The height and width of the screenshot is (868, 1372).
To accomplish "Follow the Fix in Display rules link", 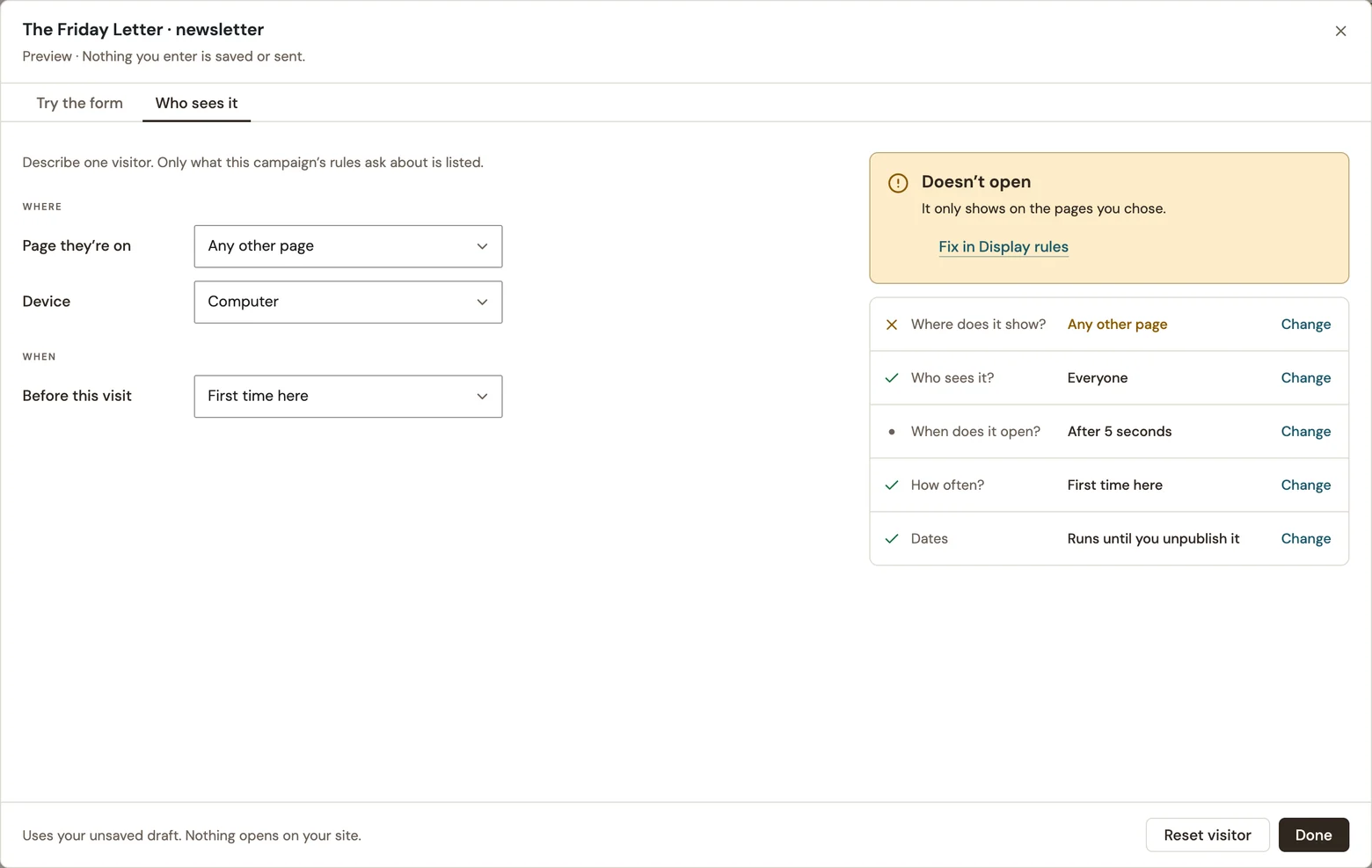I will [1003, 247].
